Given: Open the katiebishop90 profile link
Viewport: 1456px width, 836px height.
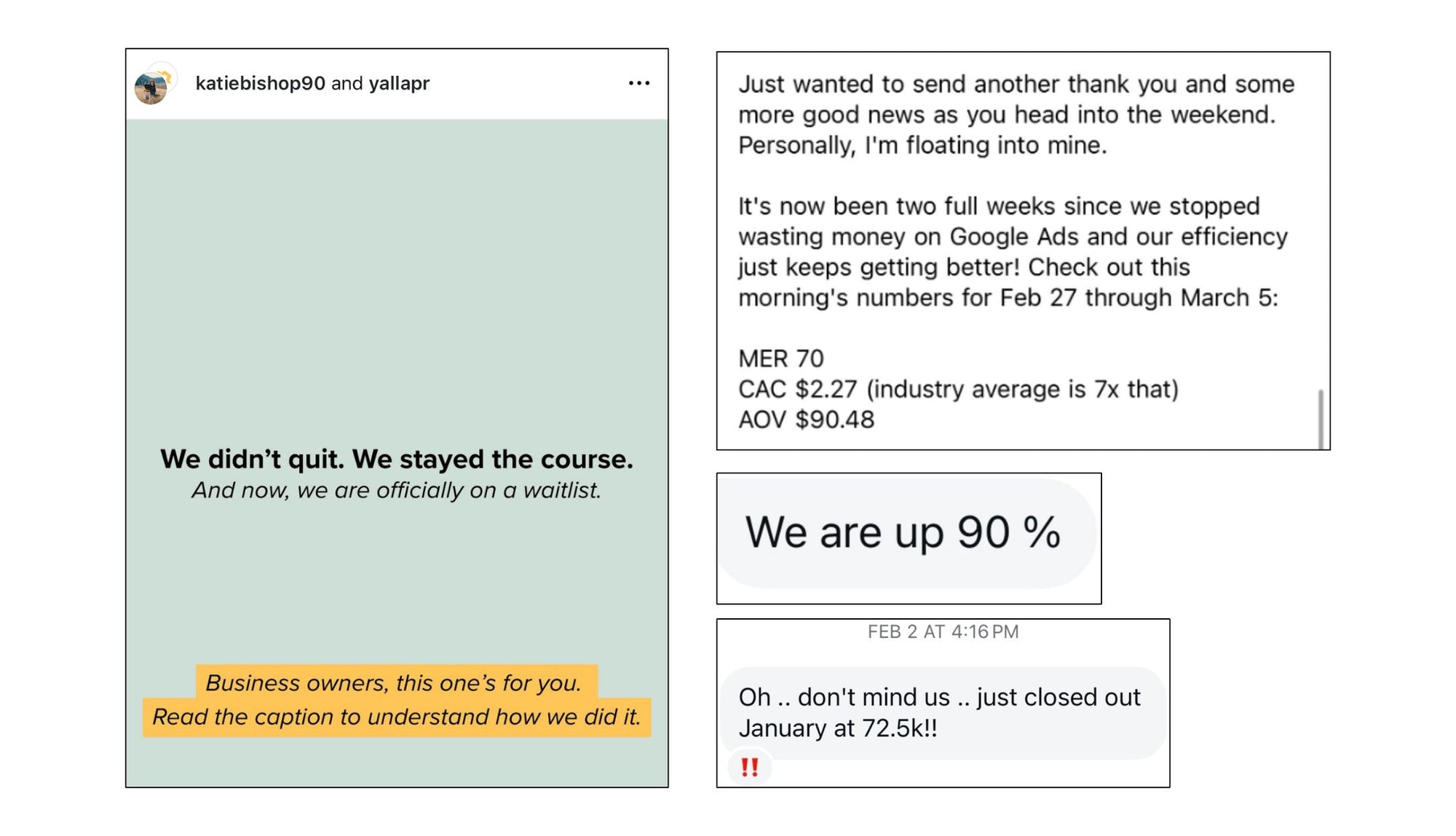Looking at the screenshot, I should [260, 83].
